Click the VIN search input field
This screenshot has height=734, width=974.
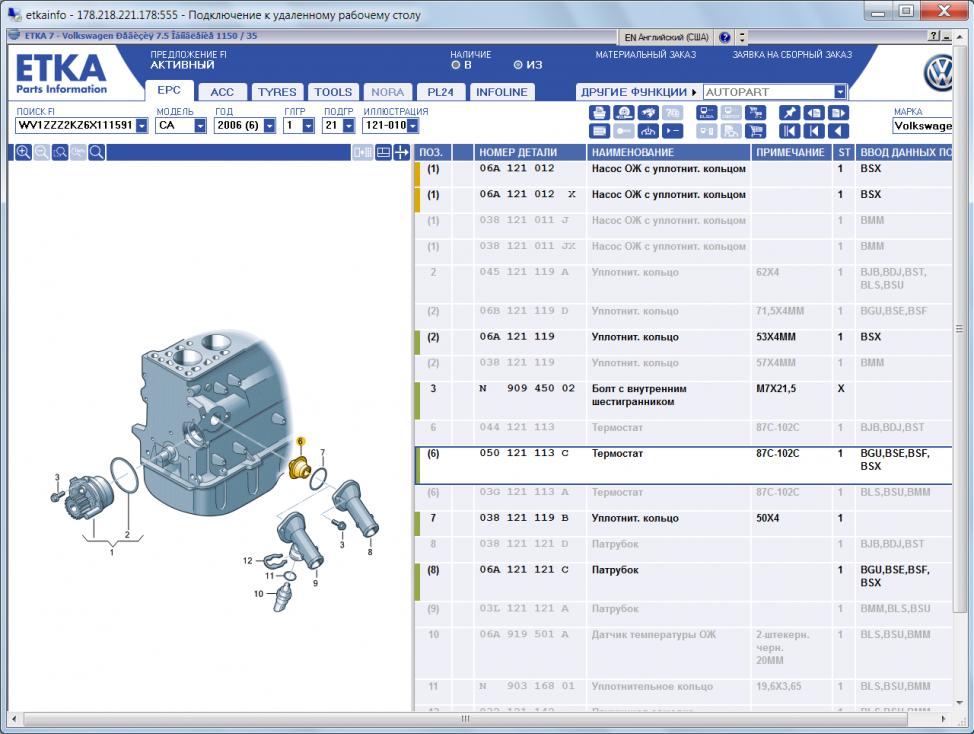tap(75, 125)
